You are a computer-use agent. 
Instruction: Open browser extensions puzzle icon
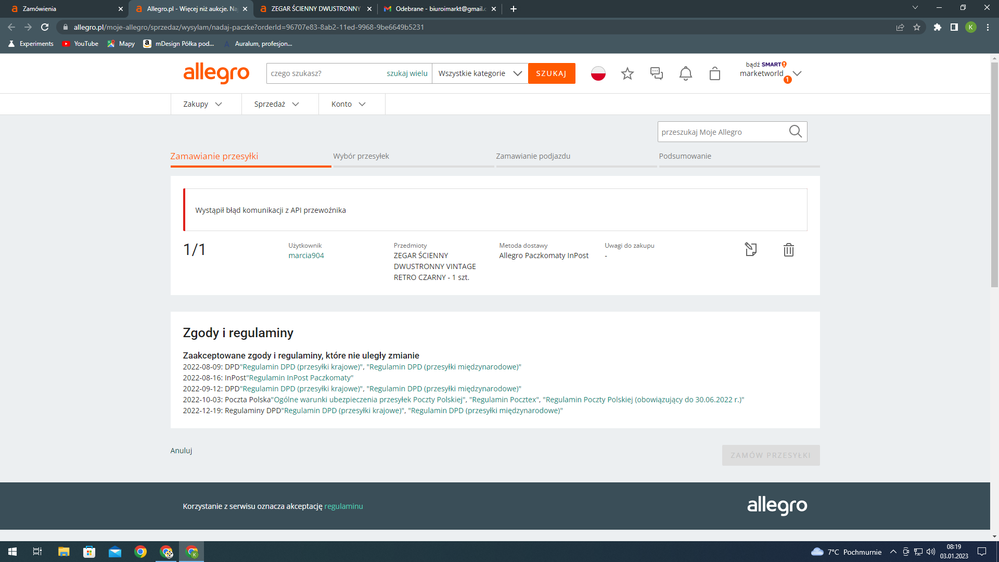[937, 27]
